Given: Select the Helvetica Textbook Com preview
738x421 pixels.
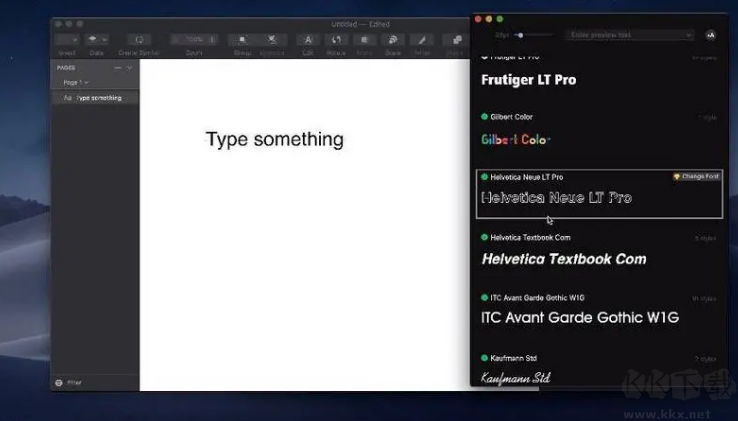Looking at the screenshot, I should pos(564,259).
